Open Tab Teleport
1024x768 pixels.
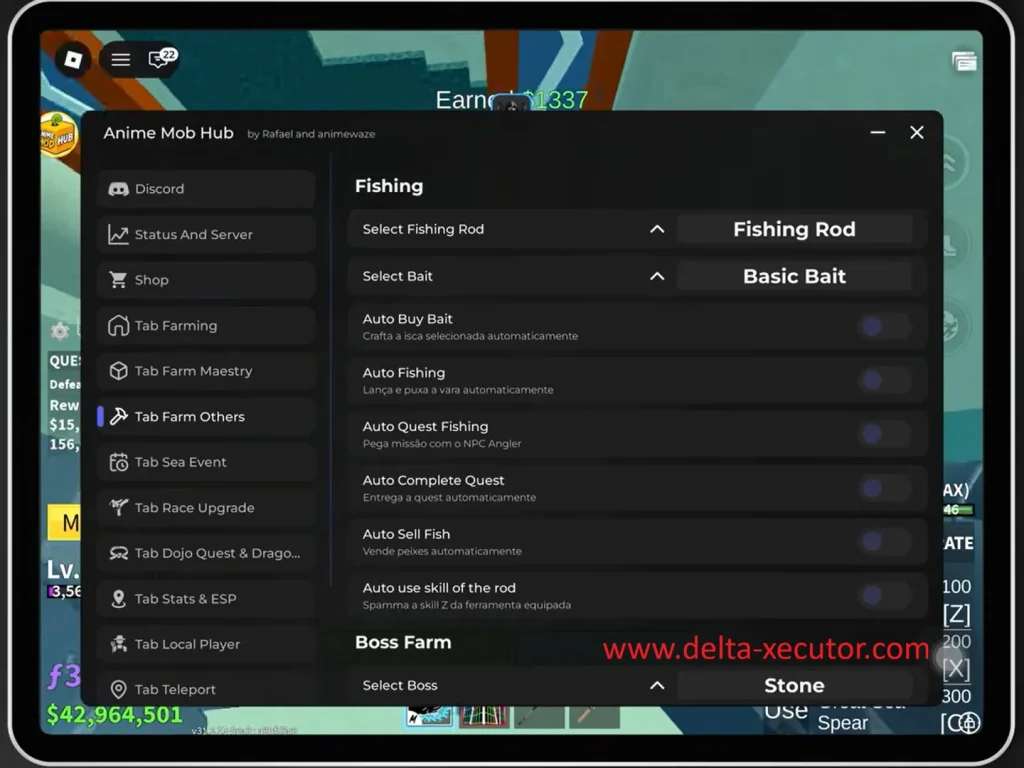coord(206,690)
